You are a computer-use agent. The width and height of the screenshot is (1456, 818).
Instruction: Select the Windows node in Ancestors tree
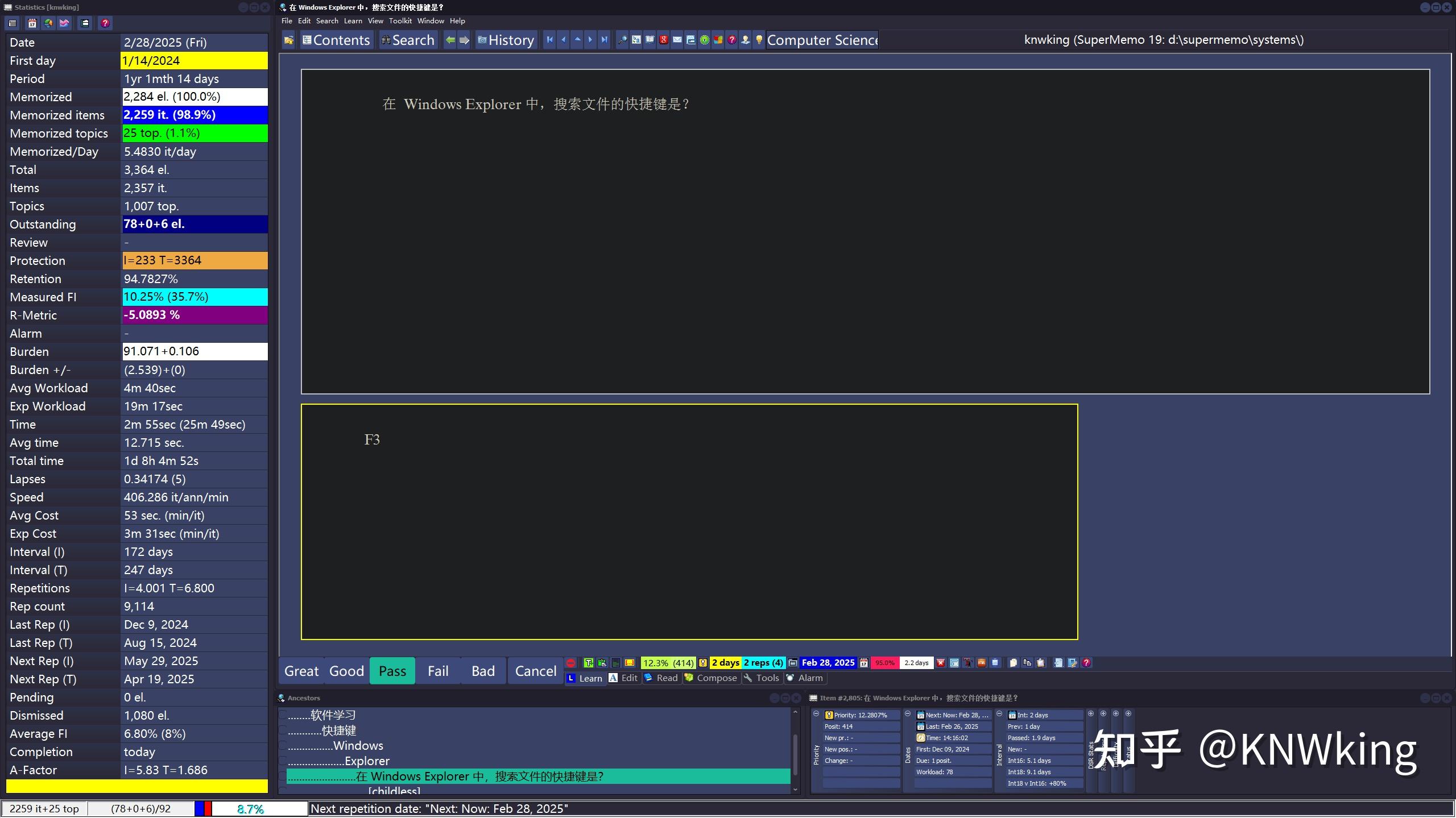coord(358,746)
